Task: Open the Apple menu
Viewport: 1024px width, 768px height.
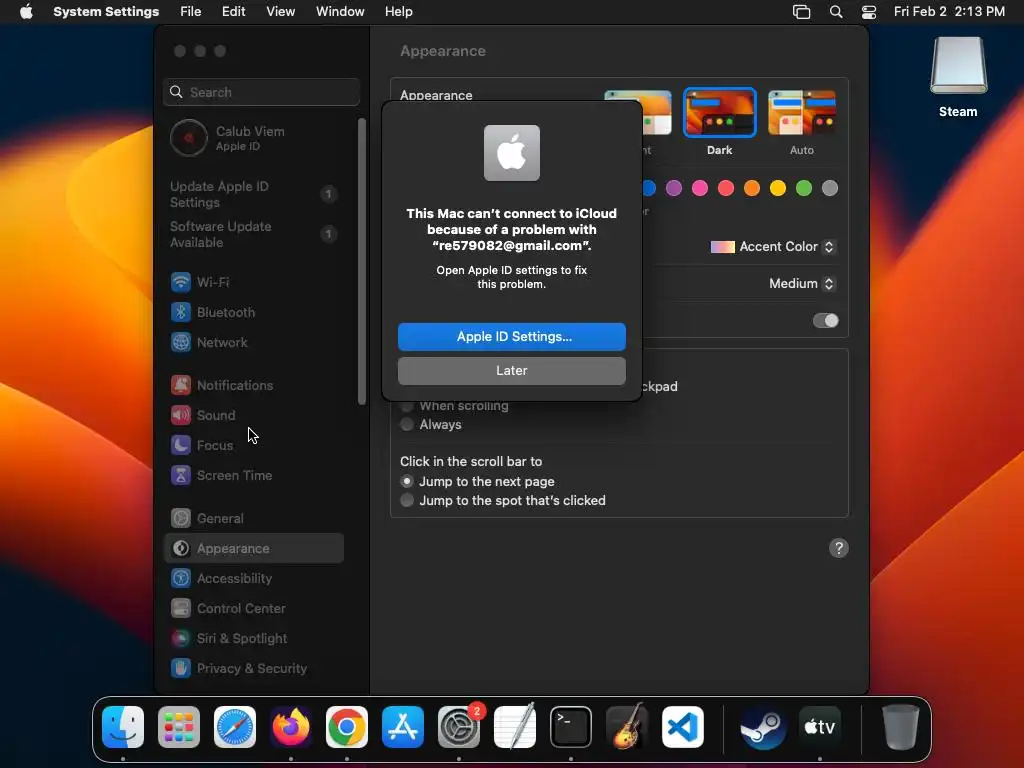Action: [x=26, y=12]
